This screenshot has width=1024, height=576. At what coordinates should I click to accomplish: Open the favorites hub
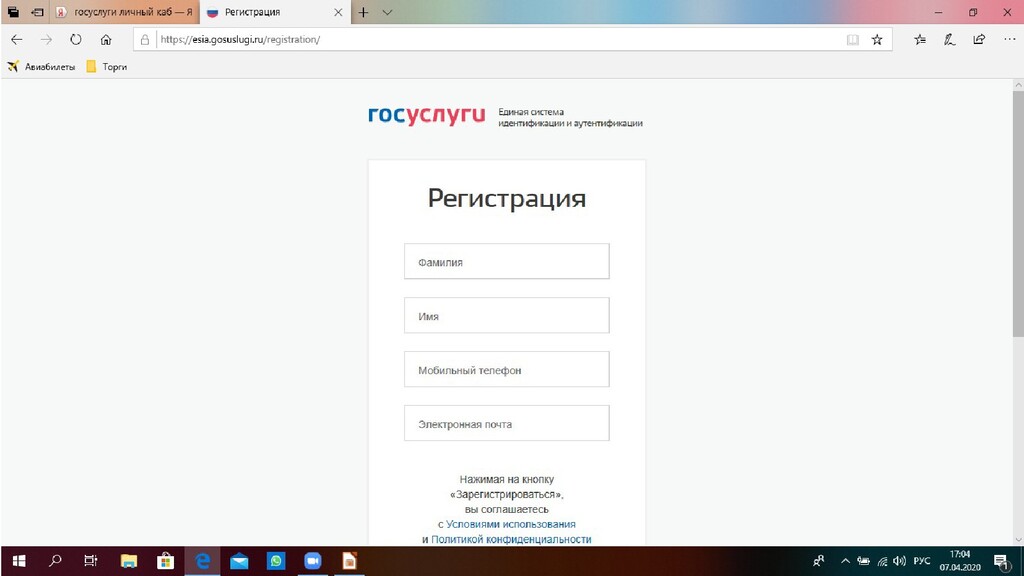(920, 40)
